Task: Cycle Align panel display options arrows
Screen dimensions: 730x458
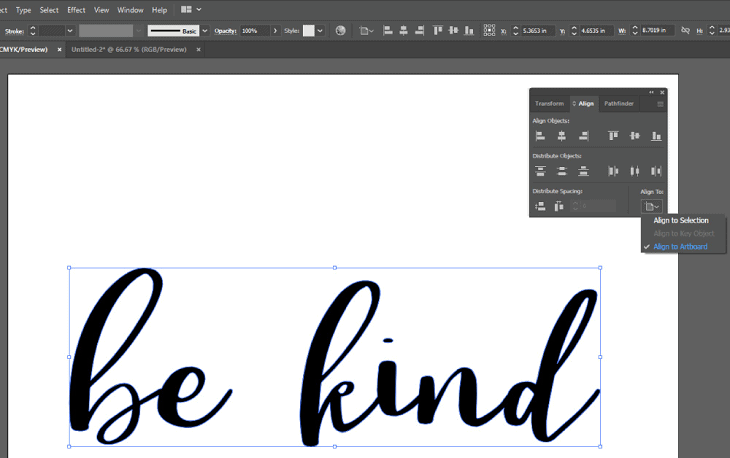Action: [x=574, y=104]
